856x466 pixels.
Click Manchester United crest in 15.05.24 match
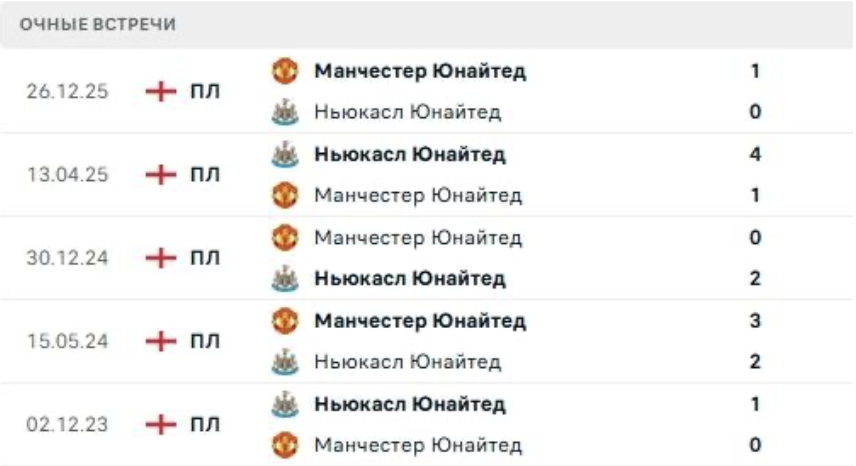[x=285, y=321]
